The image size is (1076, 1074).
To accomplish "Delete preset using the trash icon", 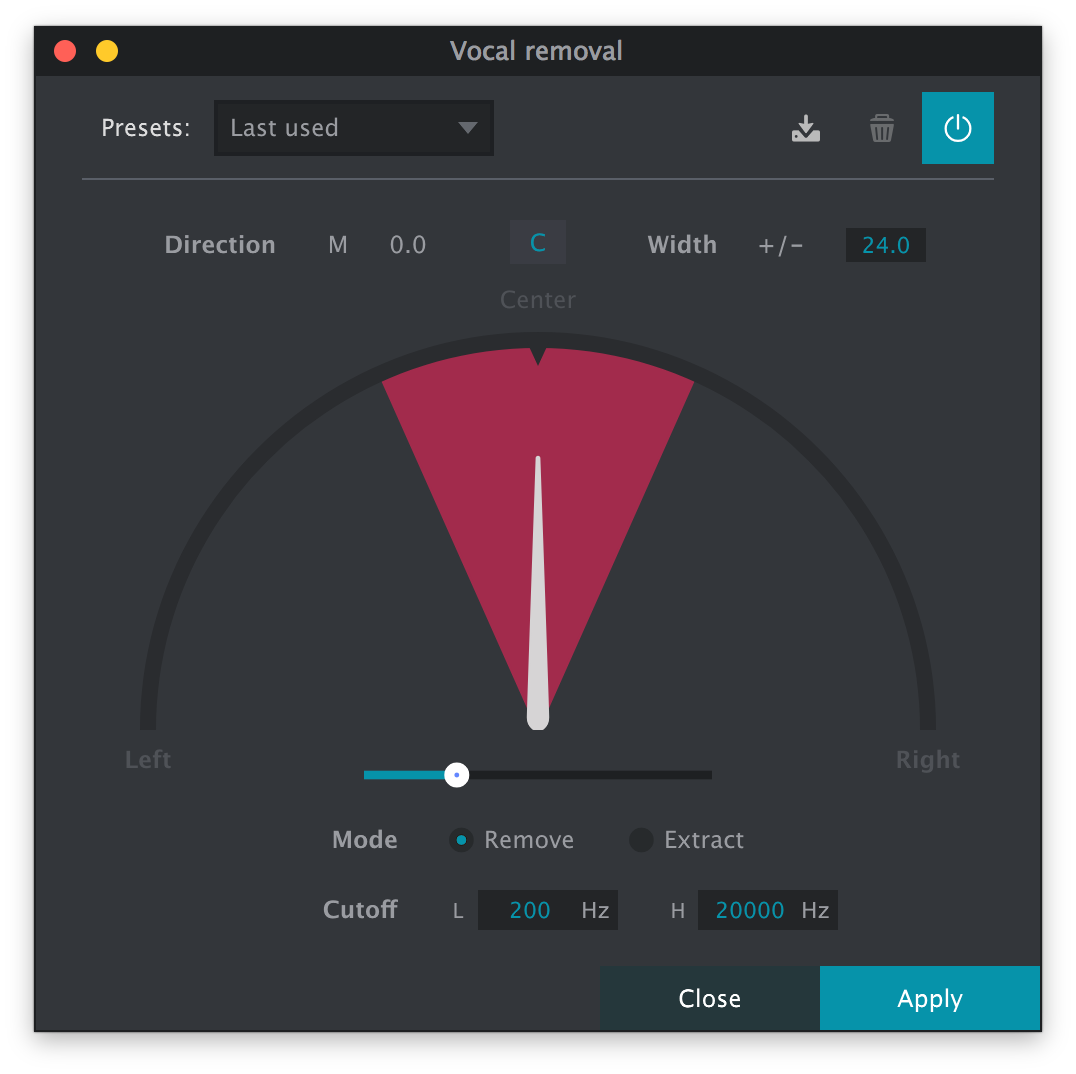I will tap(881, 128).
